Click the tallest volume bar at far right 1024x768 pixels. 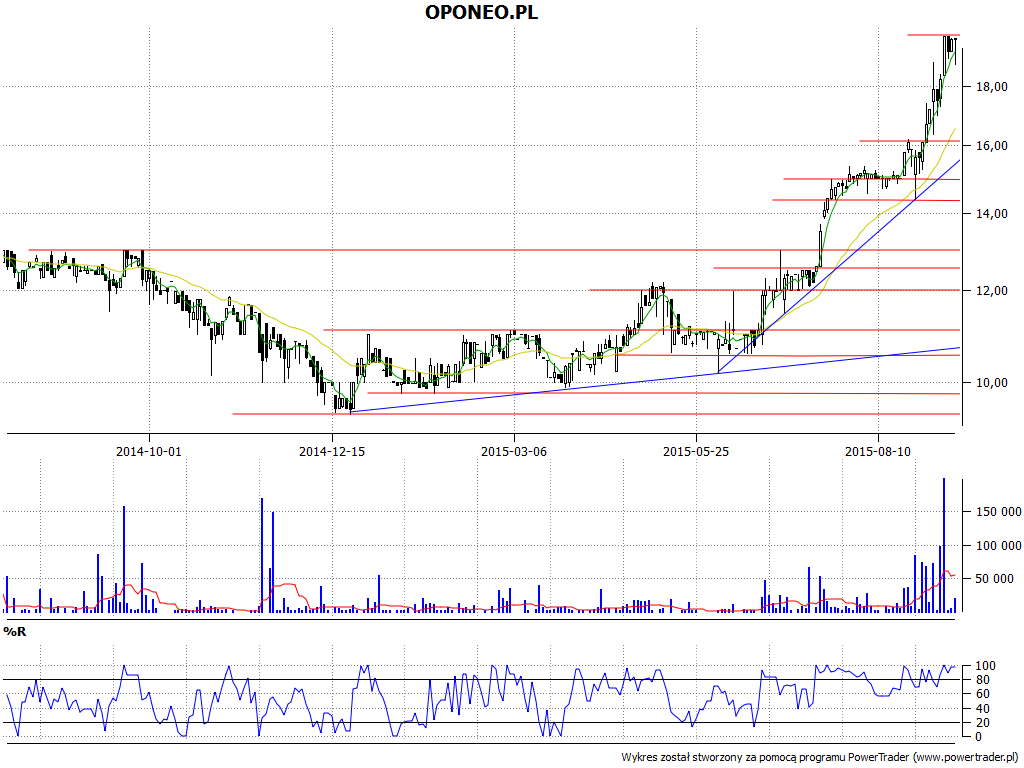944,545
